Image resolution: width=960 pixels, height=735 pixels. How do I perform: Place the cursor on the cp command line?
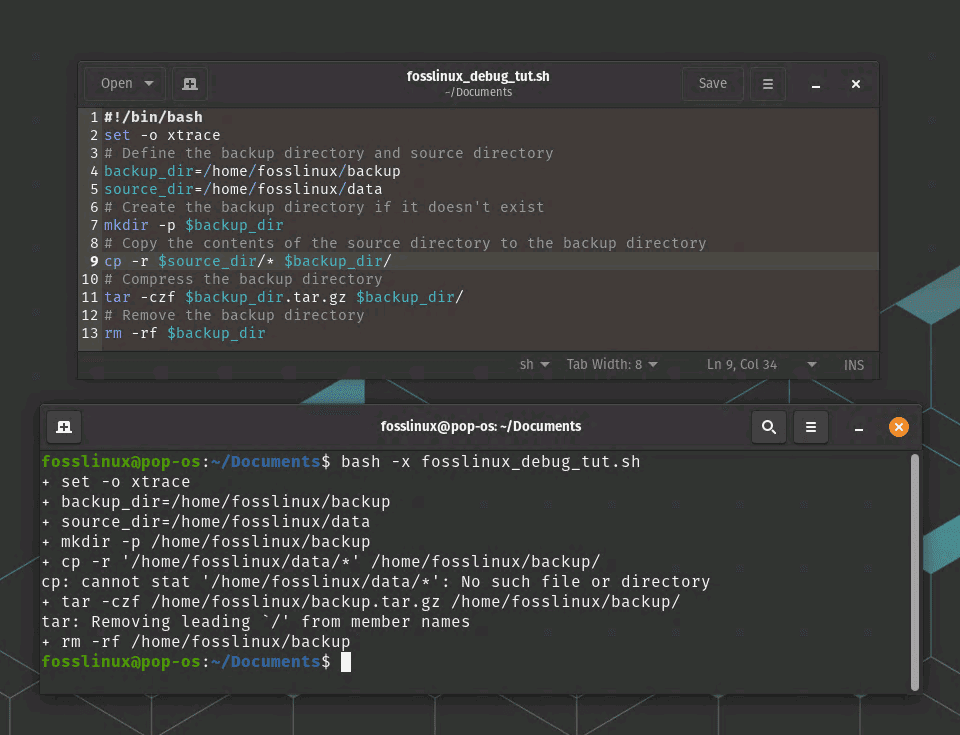(x=250, y=261)
